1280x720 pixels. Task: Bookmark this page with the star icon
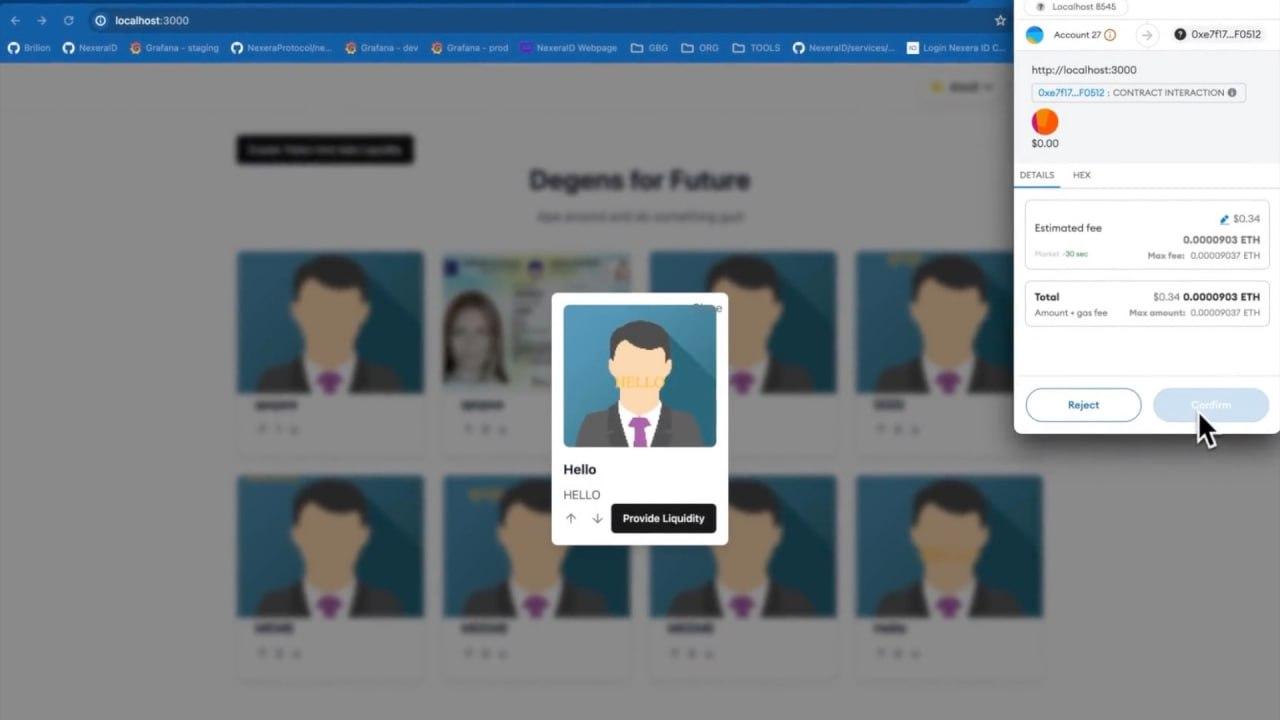[1000, 20]
